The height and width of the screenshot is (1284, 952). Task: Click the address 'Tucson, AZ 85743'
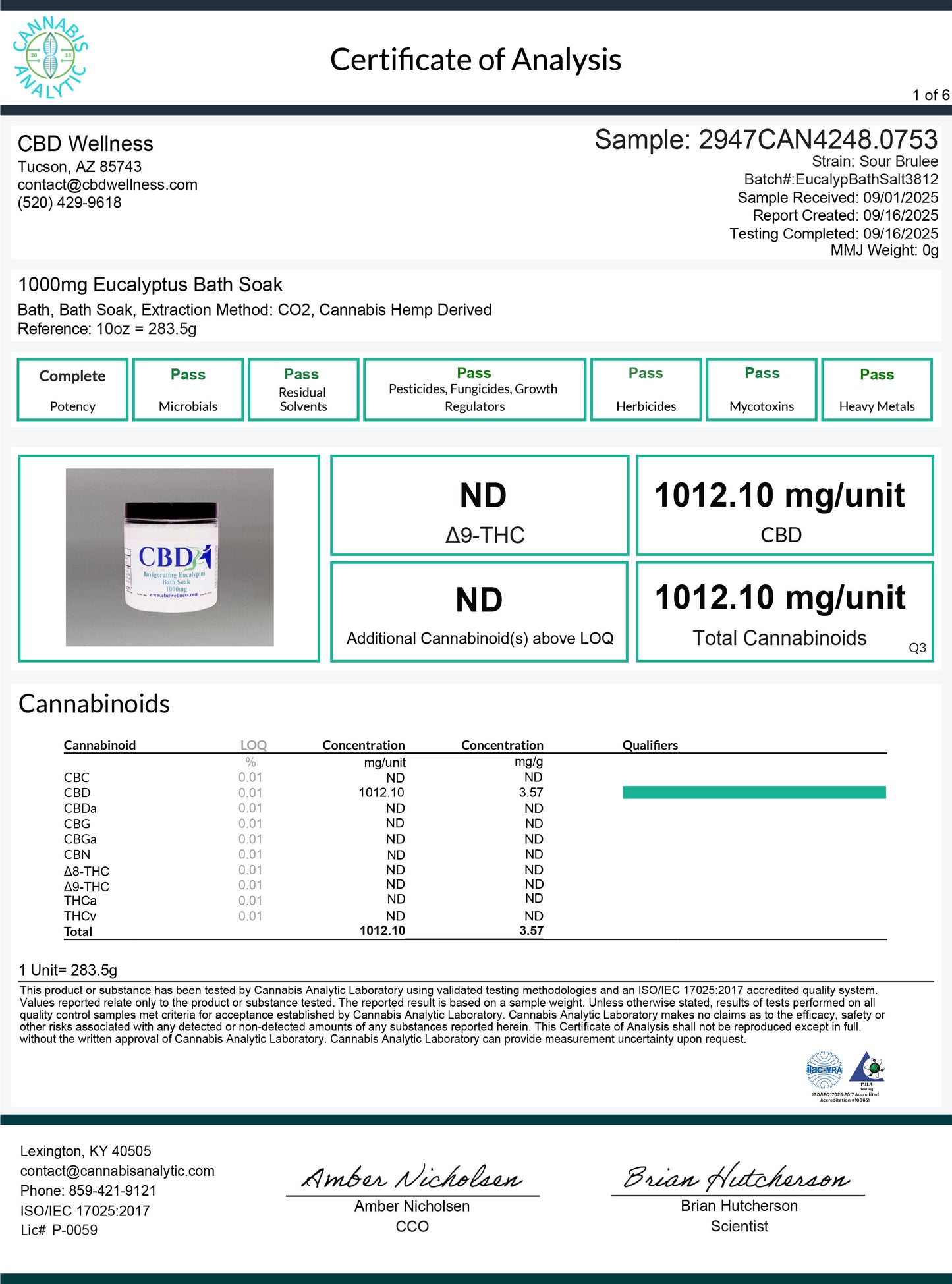[80, 167]
